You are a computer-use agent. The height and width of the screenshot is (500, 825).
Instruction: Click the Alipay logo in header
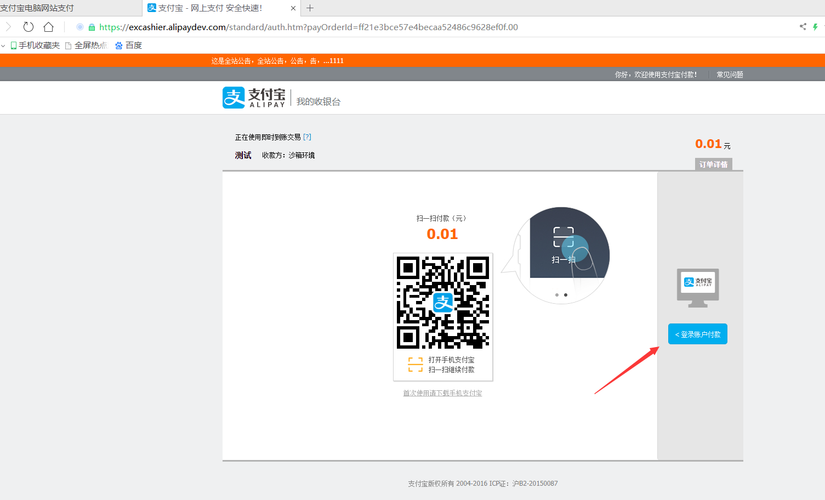click(254, 97)
